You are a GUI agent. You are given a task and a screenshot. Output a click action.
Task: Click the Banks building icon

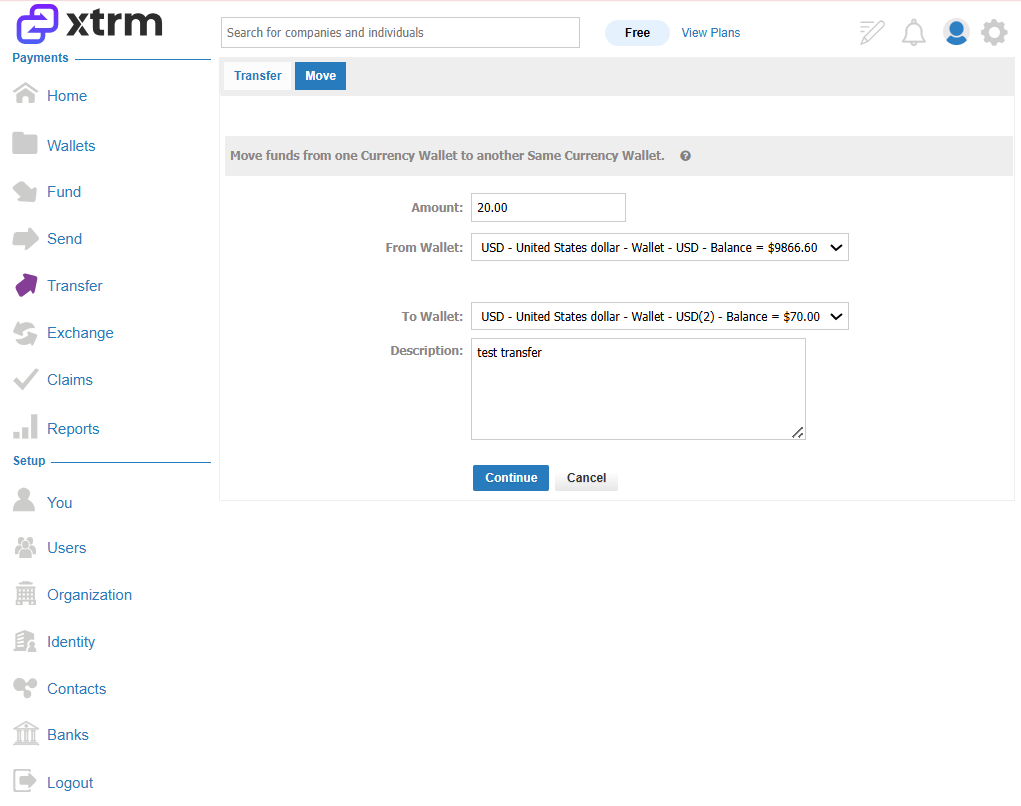[26, 733]
